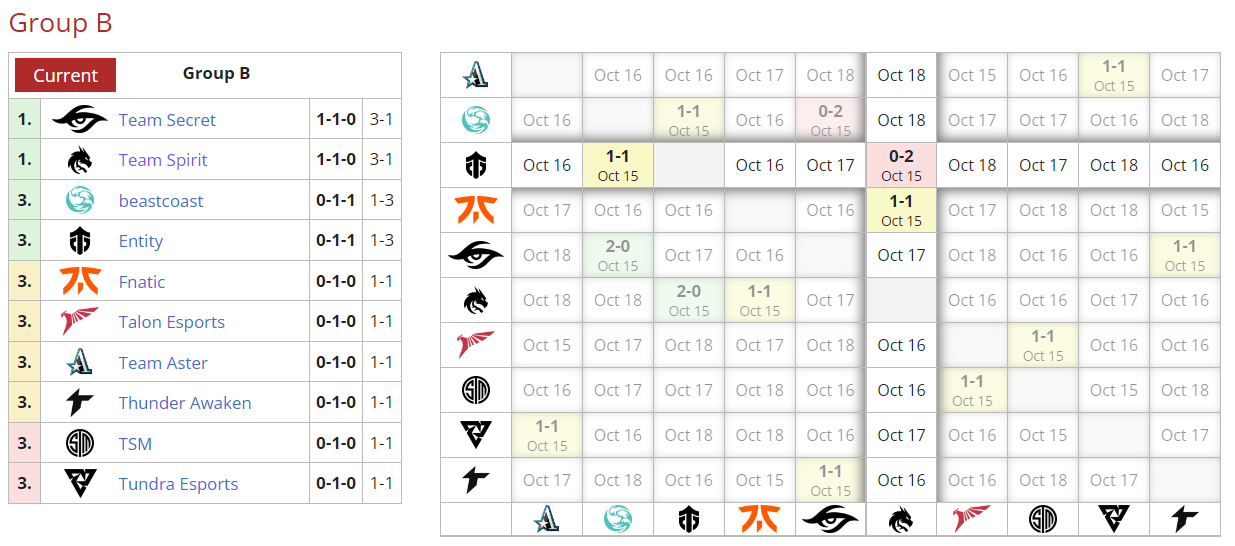
Task: Select the green 2-0 cell in Team Secret's row
Action: click(x=618, y=255)
